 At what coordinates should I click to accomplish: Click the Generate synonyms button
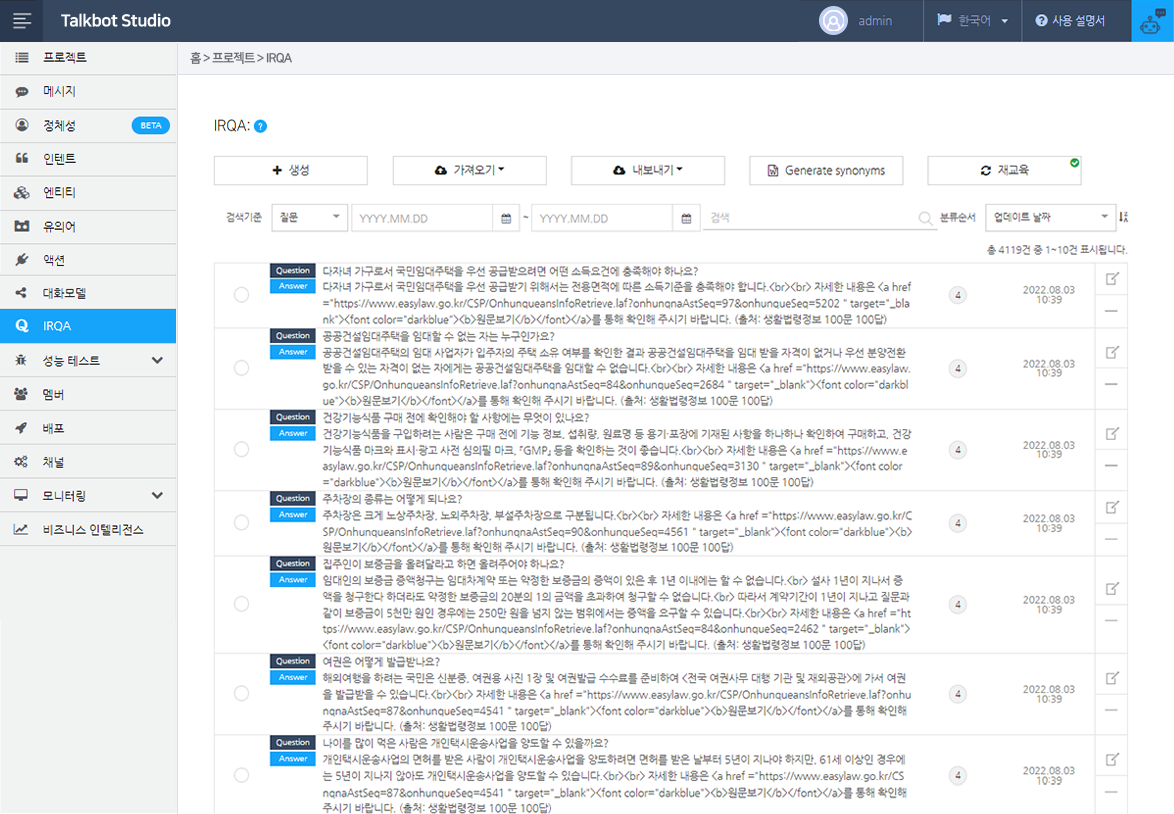[x=826, y=171]
